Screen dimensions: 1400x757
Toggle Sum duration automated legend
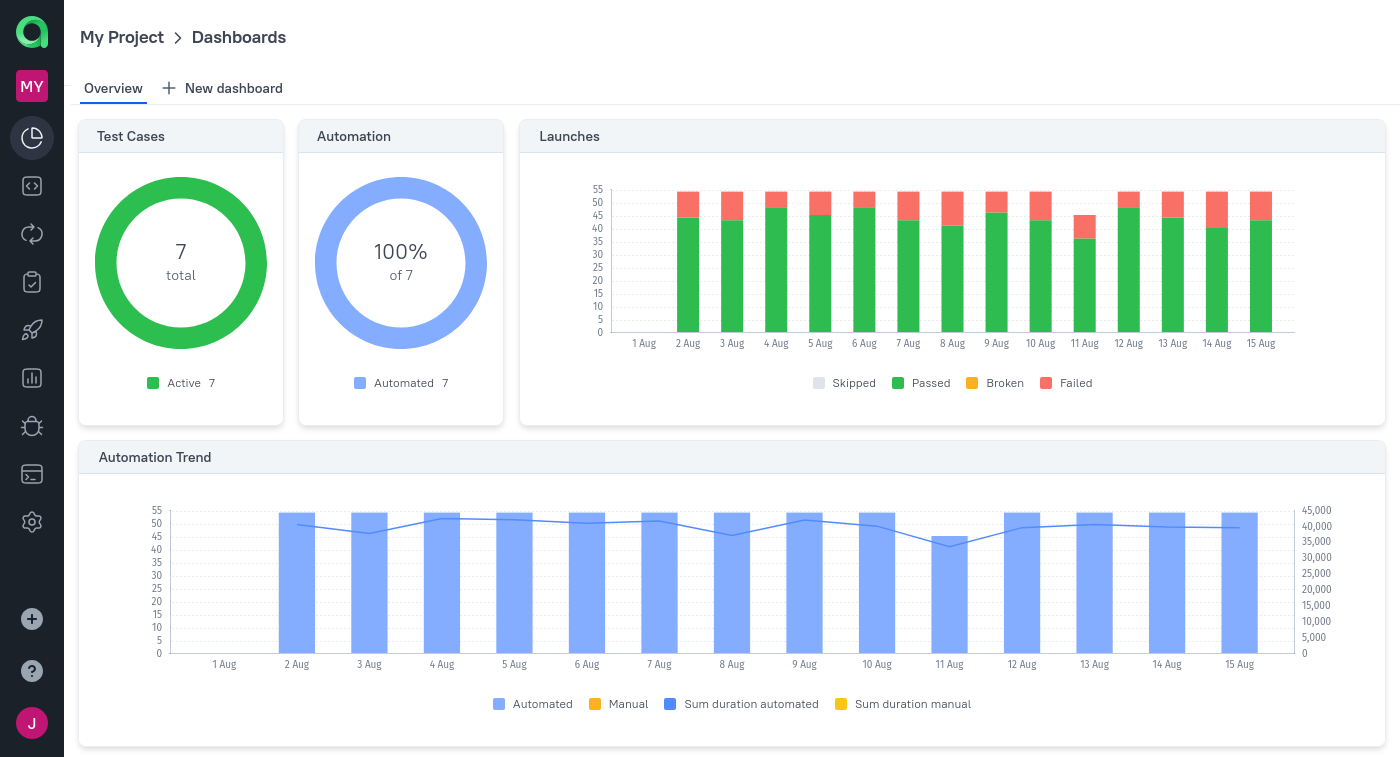click(742, 704)
